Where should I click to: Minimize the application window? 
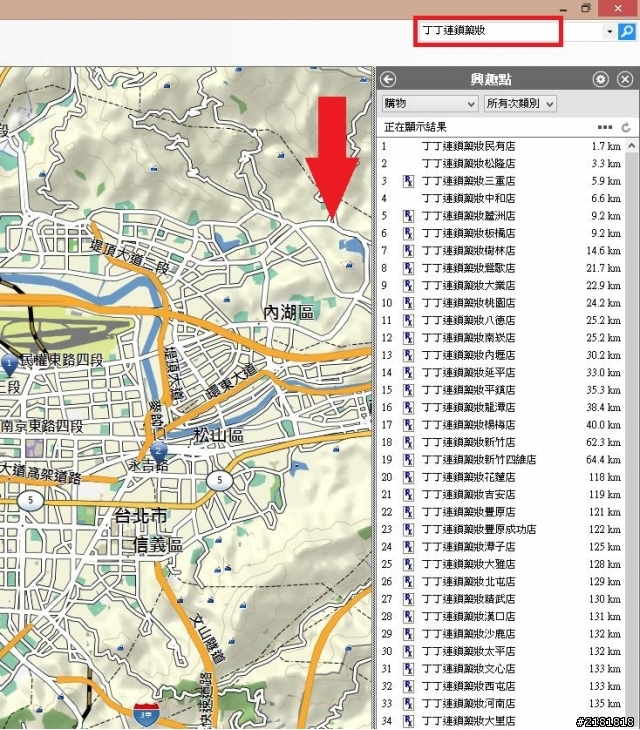tap(563, 9)
